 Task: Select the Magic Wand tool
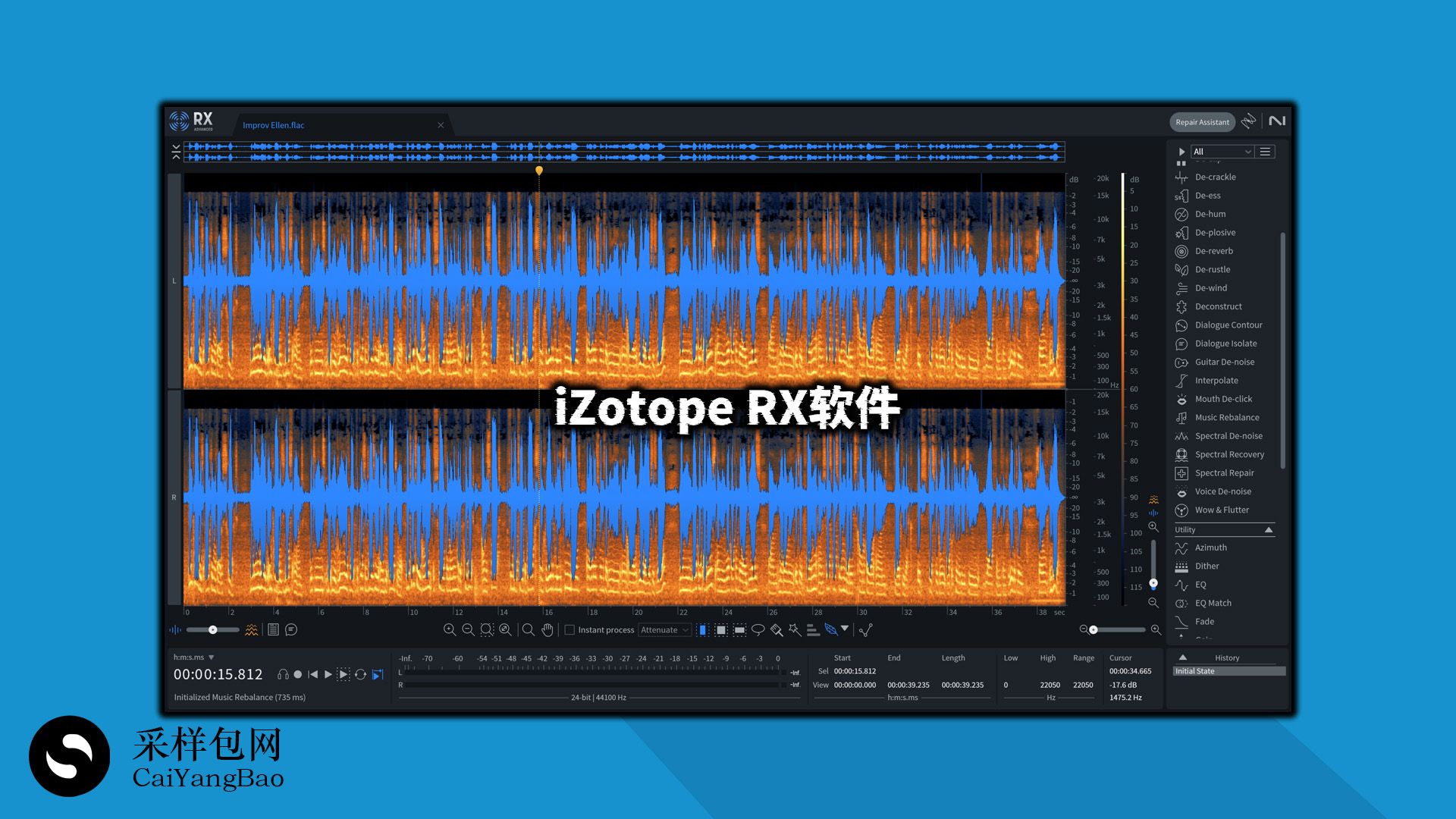793,630
